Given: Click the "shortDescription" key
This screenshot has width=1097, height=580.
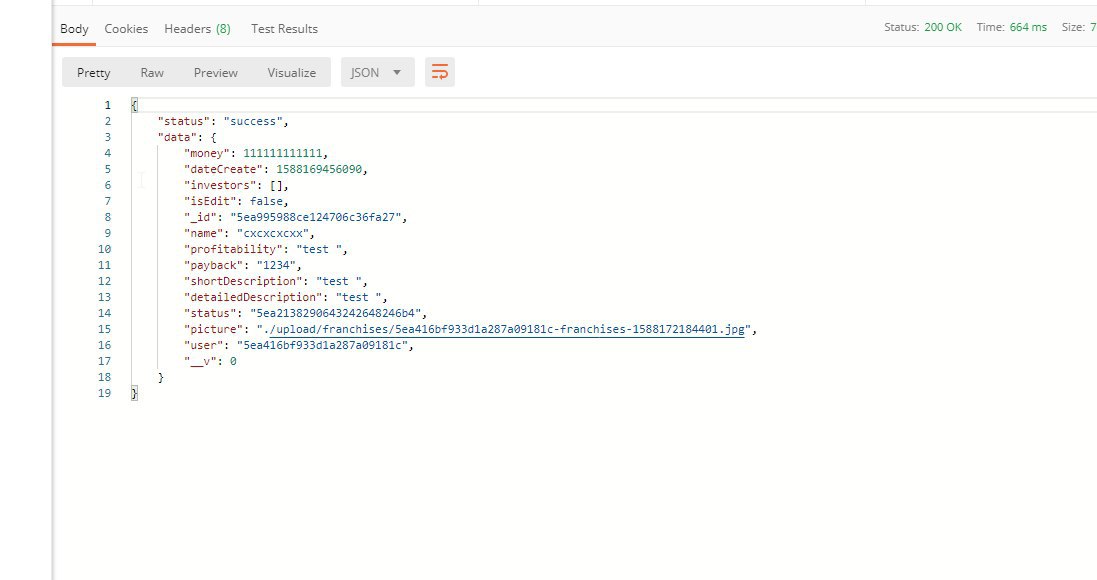Looking at the screenshot, I should (x=243, y=281).
